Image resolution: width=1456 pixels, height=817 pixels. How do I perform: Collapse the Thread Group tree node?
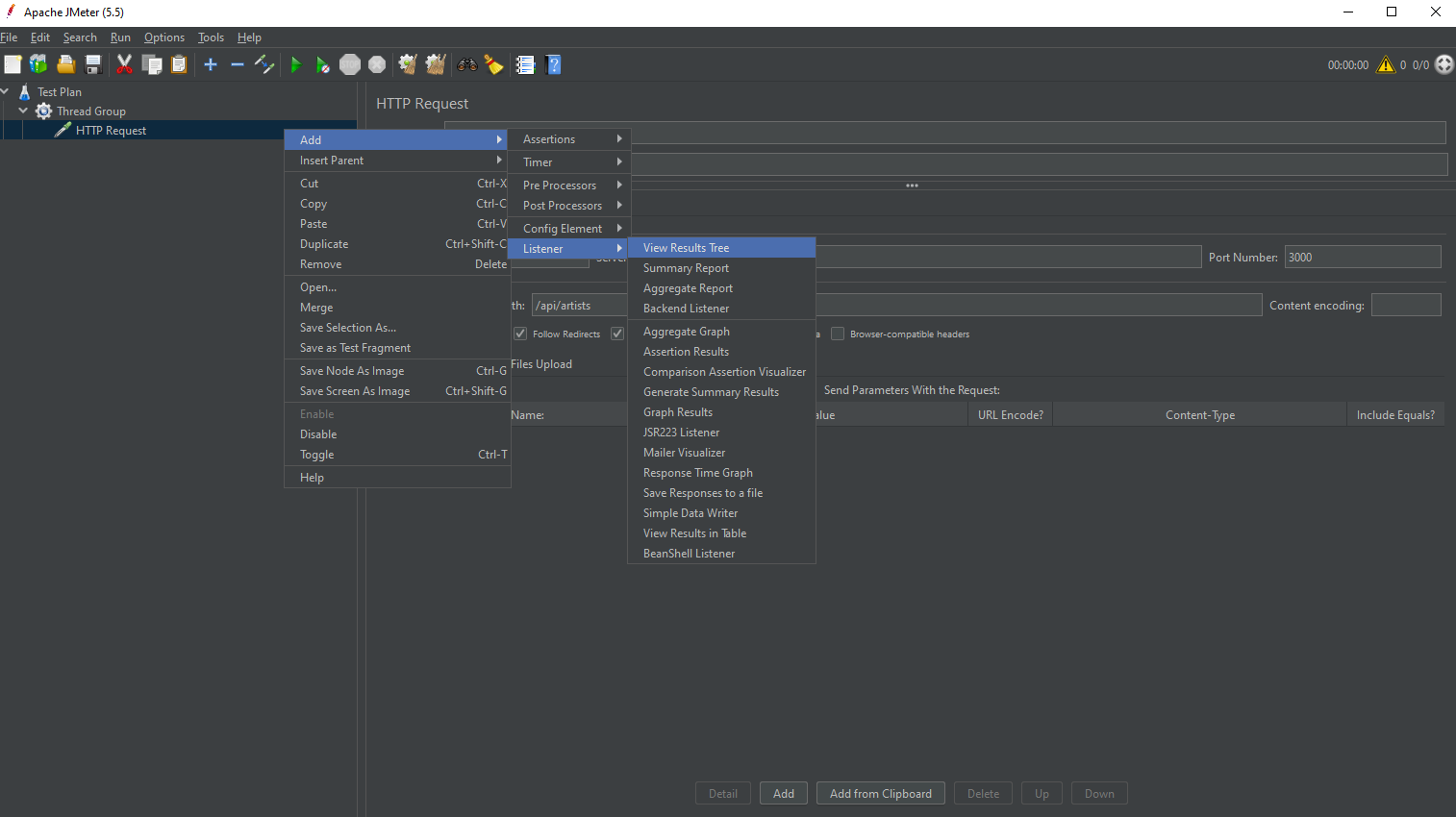pos(23,111)
